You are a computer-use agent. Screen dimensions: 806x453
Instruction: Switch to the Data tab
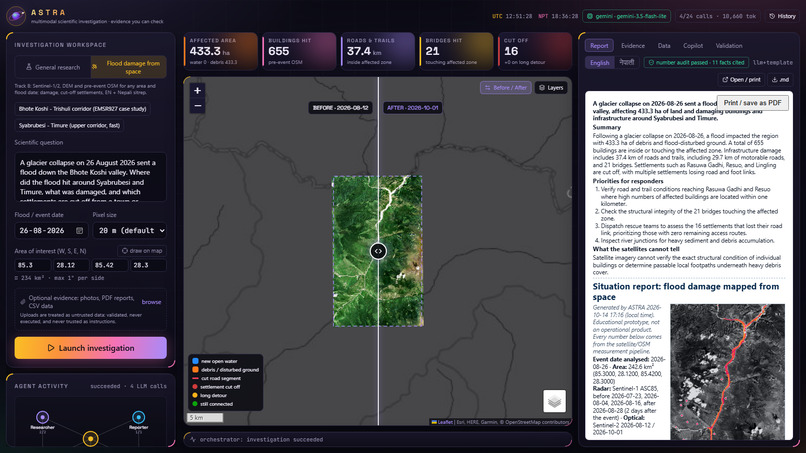pos(664,46)
